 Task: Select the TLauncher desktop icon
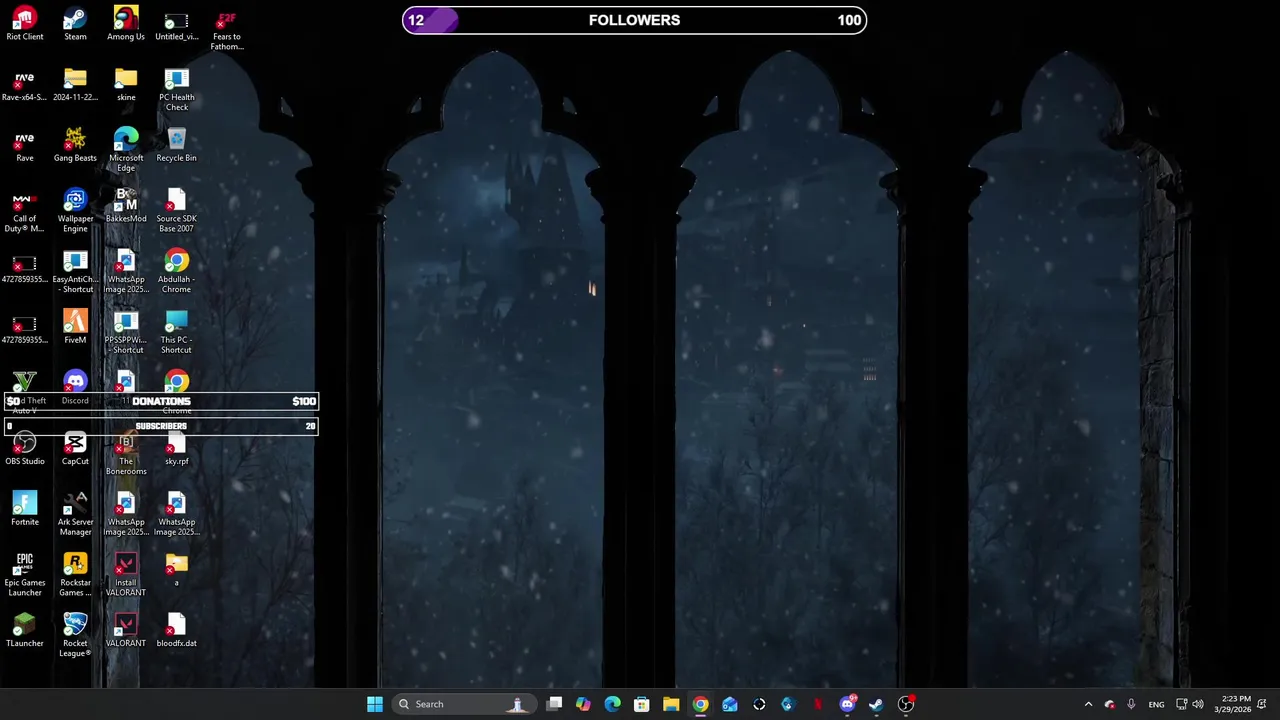[x=25, y=631]
